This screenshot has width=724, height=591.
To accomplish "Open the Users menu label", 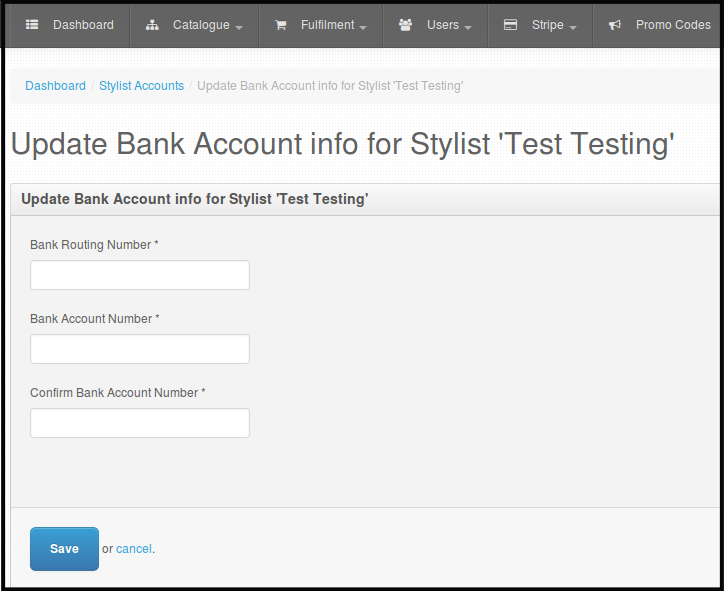I will 443,25.
